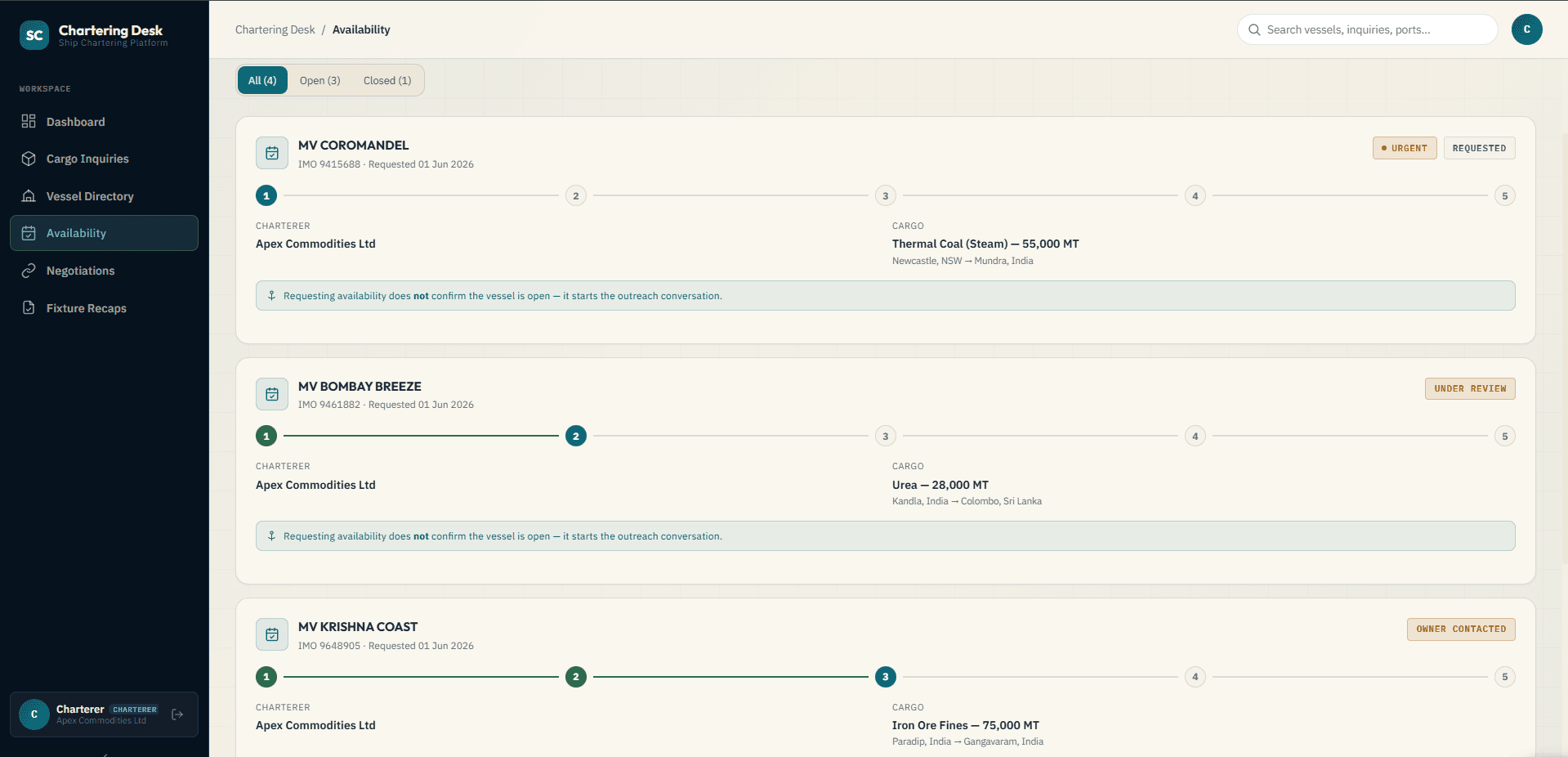This screenshot has height=757, width=1568.
Task: Click the calendar icon on MV COROMANDEL card
Action: click(272, 153)
